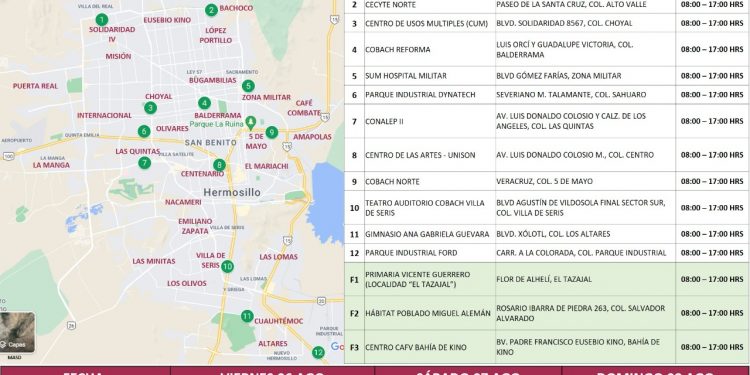Click the AMAPOLAS map label
Viewport: 750px width, 375px height.
[x=312, y=137]
